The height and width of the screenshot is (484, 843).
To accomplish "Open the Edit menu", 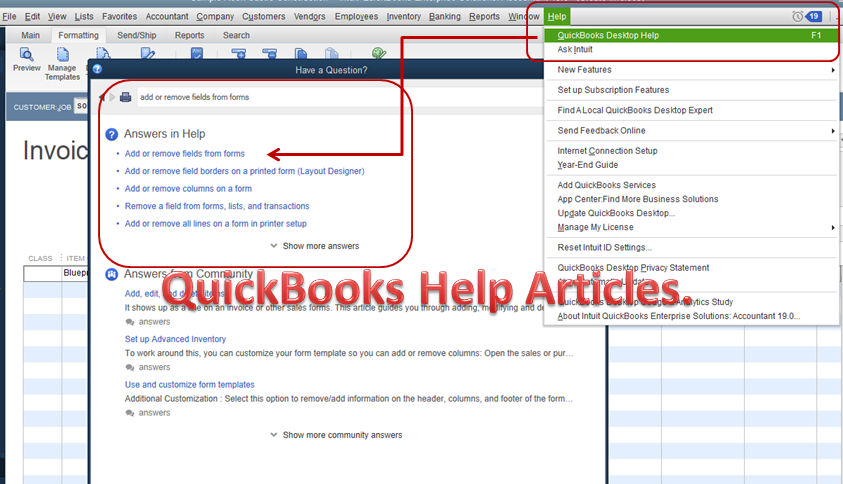I will coord(32,17).
